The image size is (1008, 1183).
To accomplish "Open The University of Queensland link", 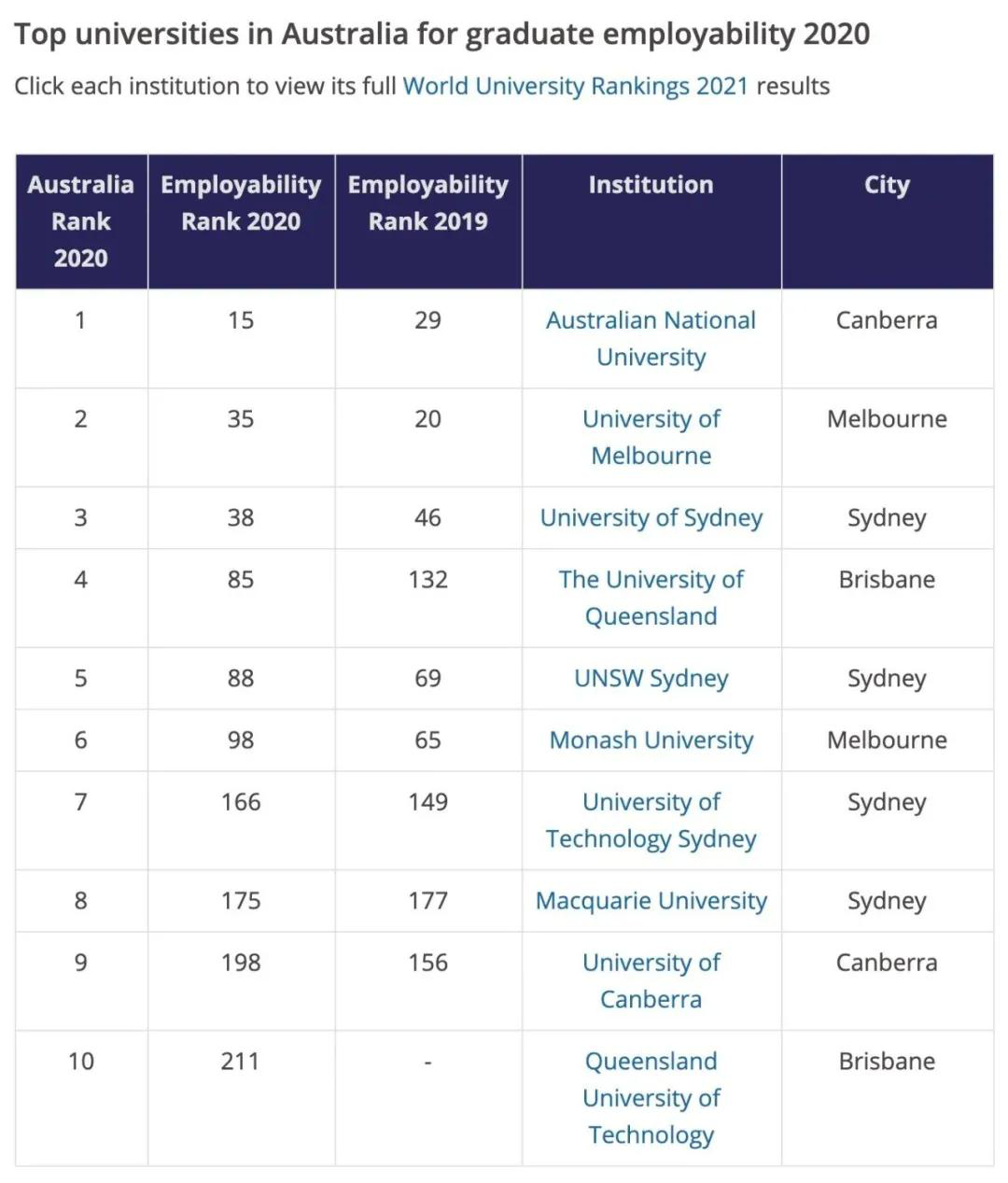I will point(651,598).
